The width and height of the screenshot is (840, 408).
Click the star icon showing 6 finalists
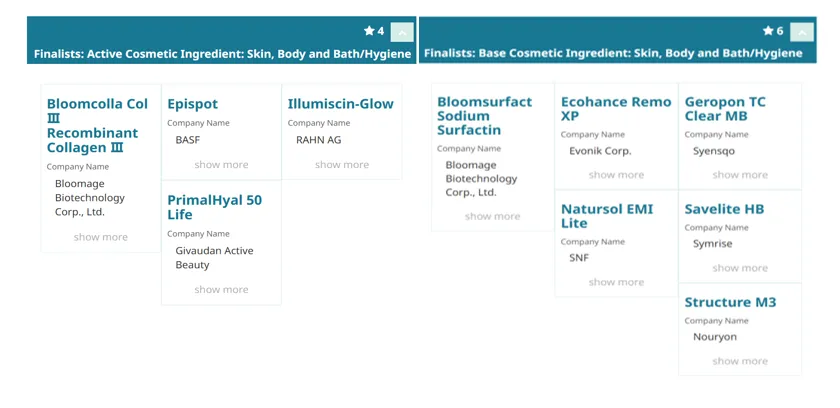(768, 32)
